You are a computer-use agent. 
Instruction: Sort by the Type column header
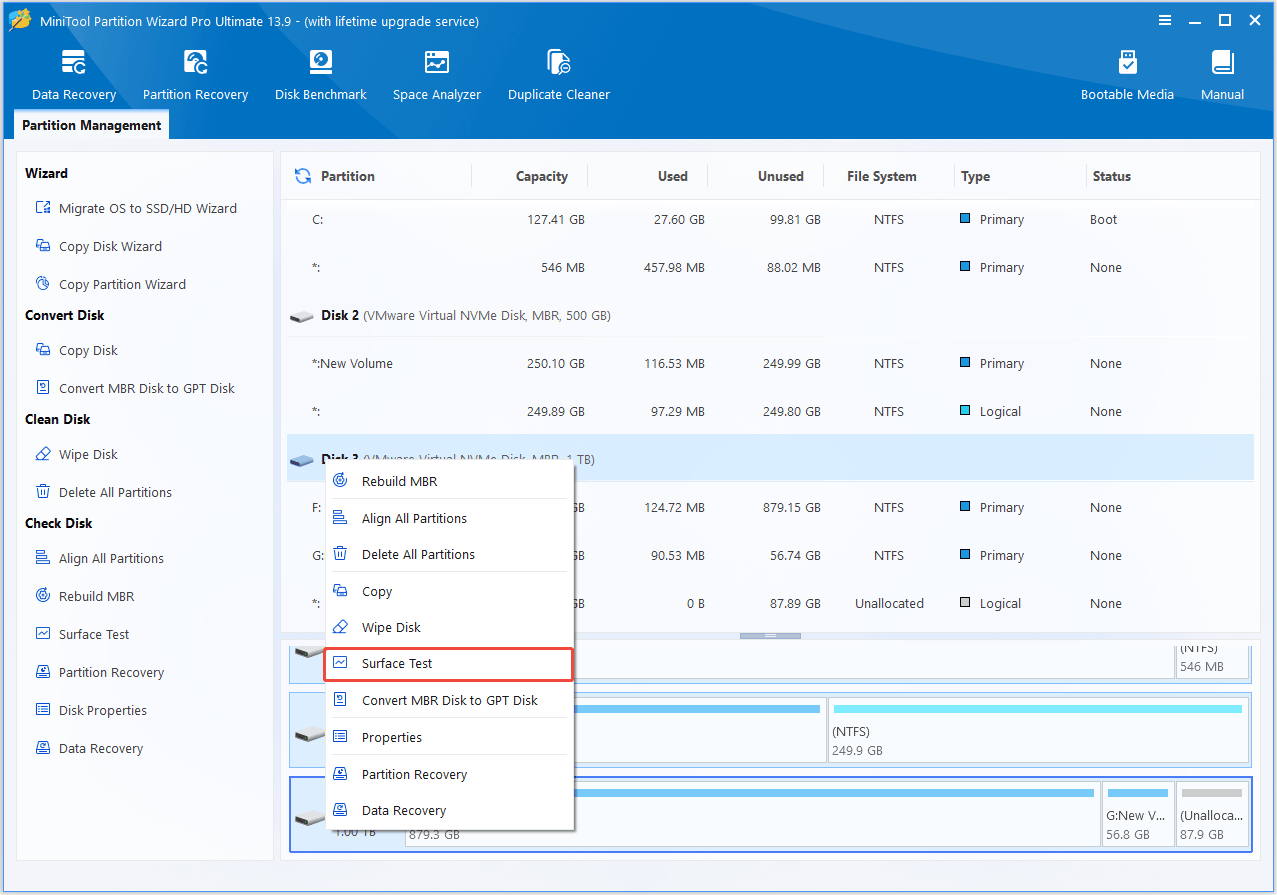point(975,176)
